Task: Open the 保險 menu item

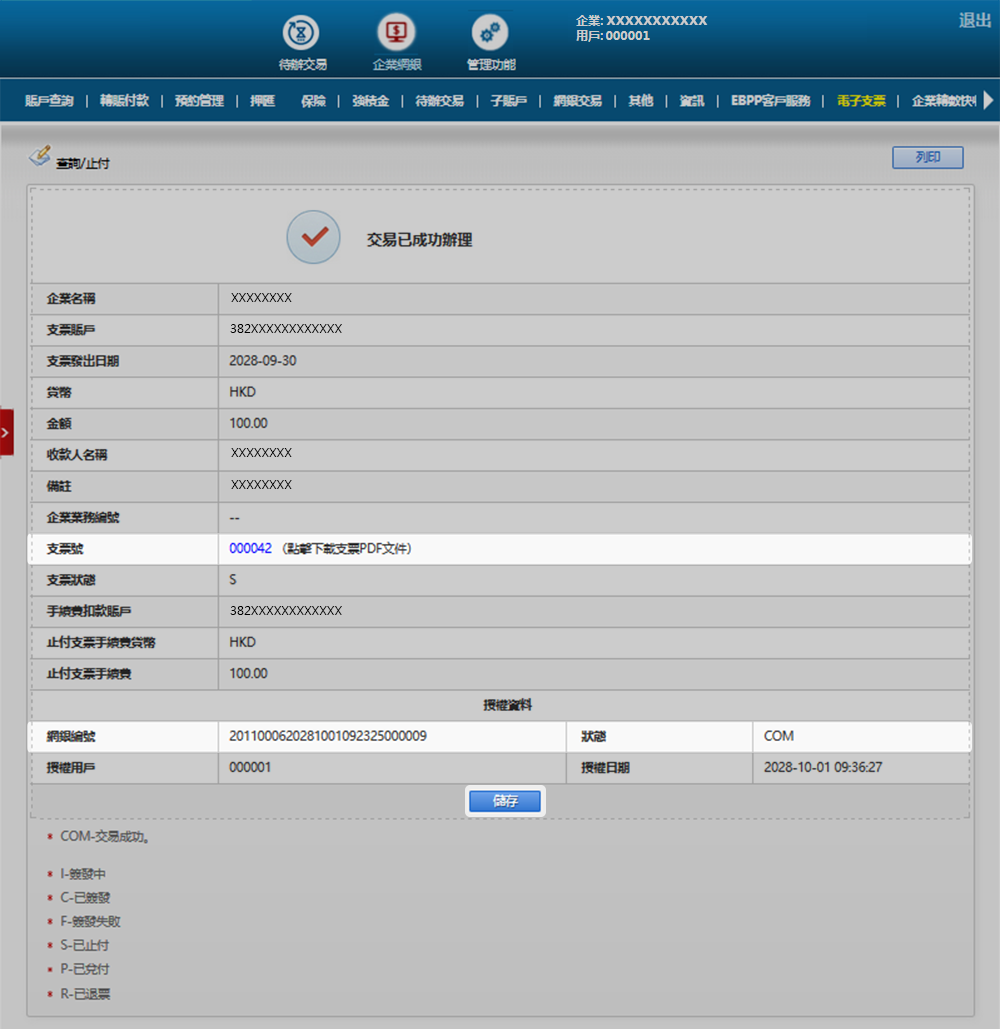Action: point(313,101)
